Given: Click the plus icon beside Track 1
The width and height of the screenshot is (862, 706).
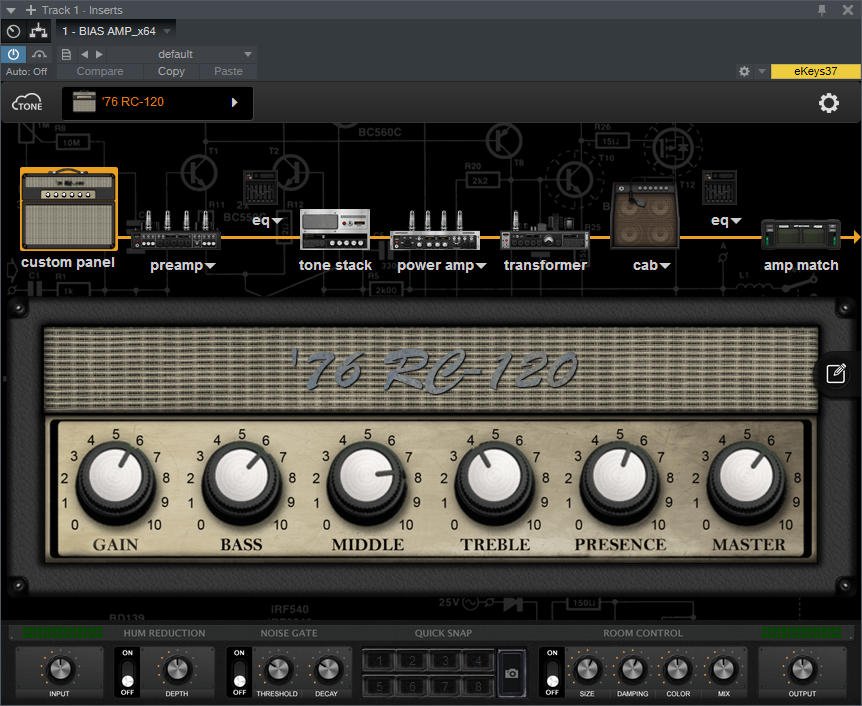Looking at the screenshot, I should click(31, 10).
